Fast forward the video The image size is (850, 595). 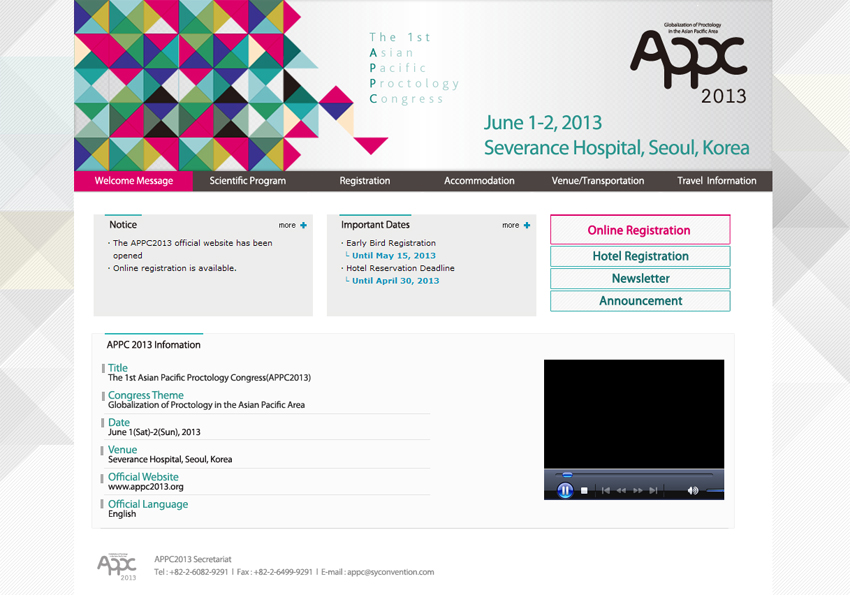point(637,490)
